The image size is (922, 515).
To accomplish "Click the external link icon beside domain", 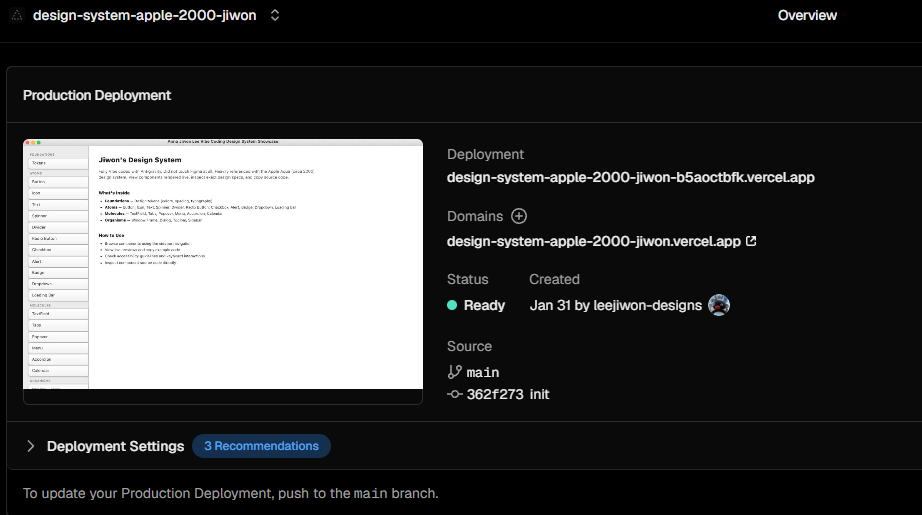I will [x=751, y=241].
